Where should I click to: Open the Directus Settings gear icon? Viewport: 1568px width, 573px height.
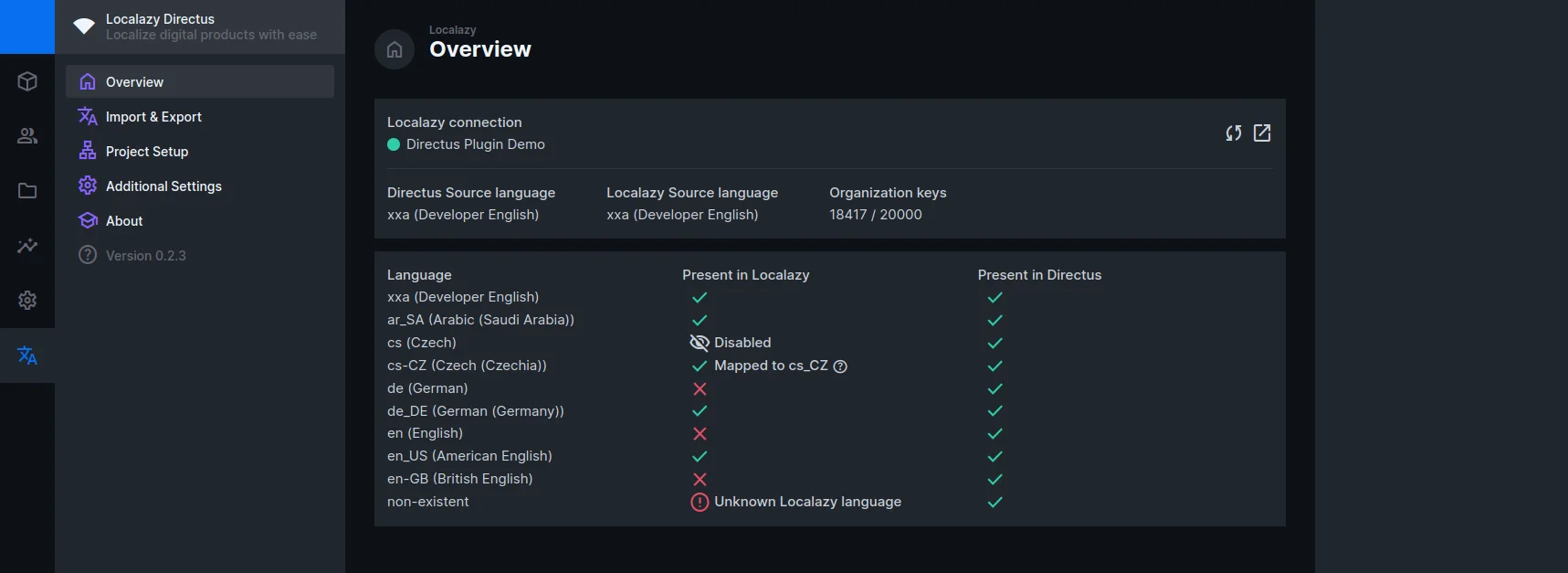click(27, 300)
